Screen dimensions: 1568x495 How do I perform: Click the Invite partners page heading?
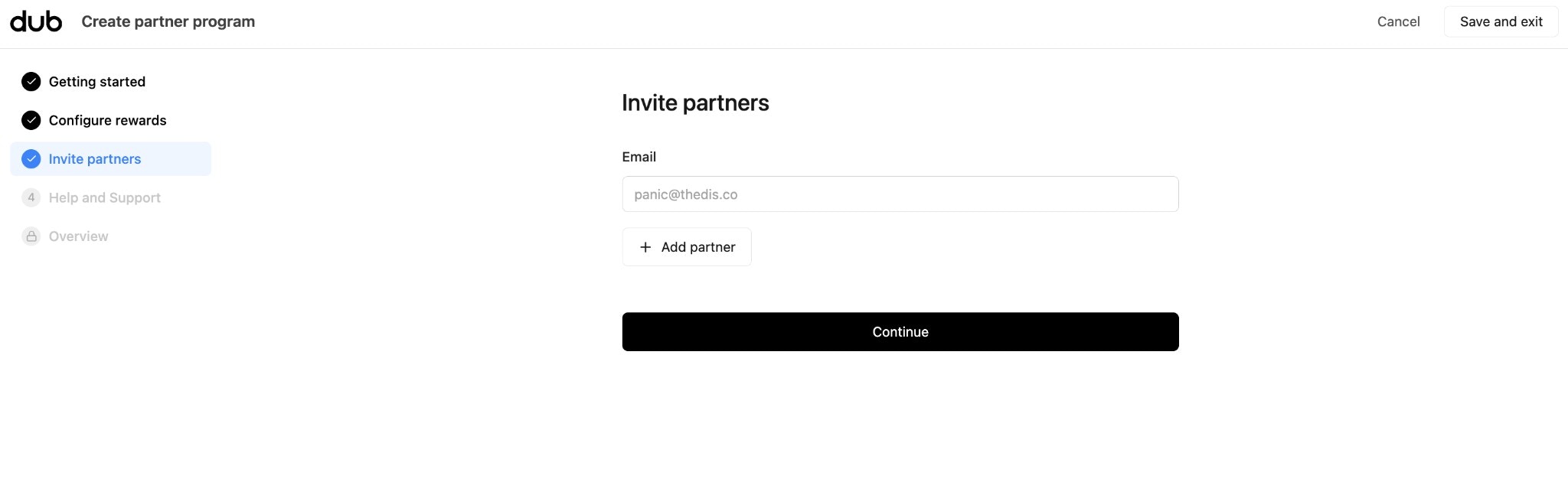tap(695, 102)
